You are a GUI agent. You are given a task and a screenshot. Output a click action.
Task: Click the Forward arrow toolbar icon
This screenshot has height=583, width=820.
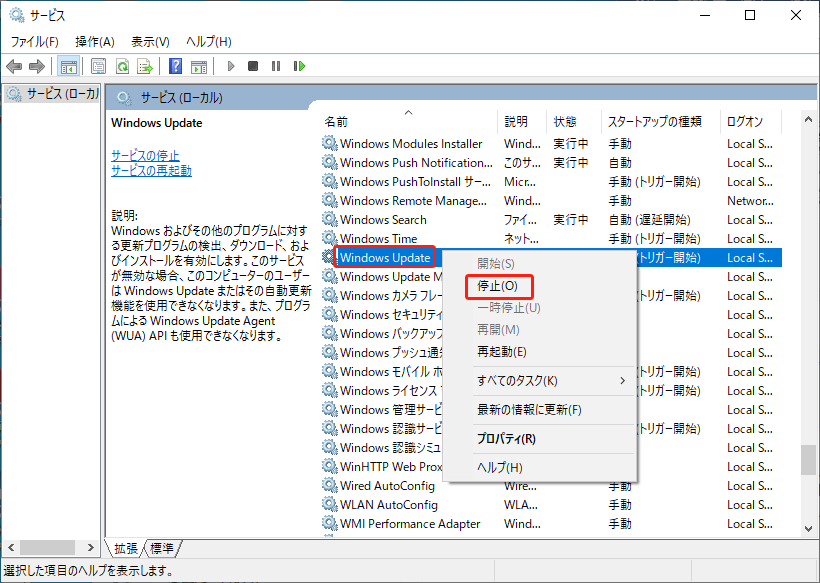coord(37,66)
